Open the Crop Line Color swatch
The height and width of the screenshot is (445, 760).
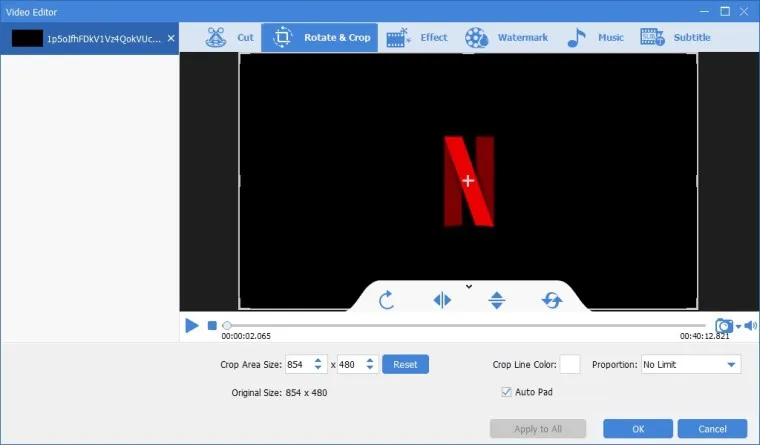click(x=570, y=364)
